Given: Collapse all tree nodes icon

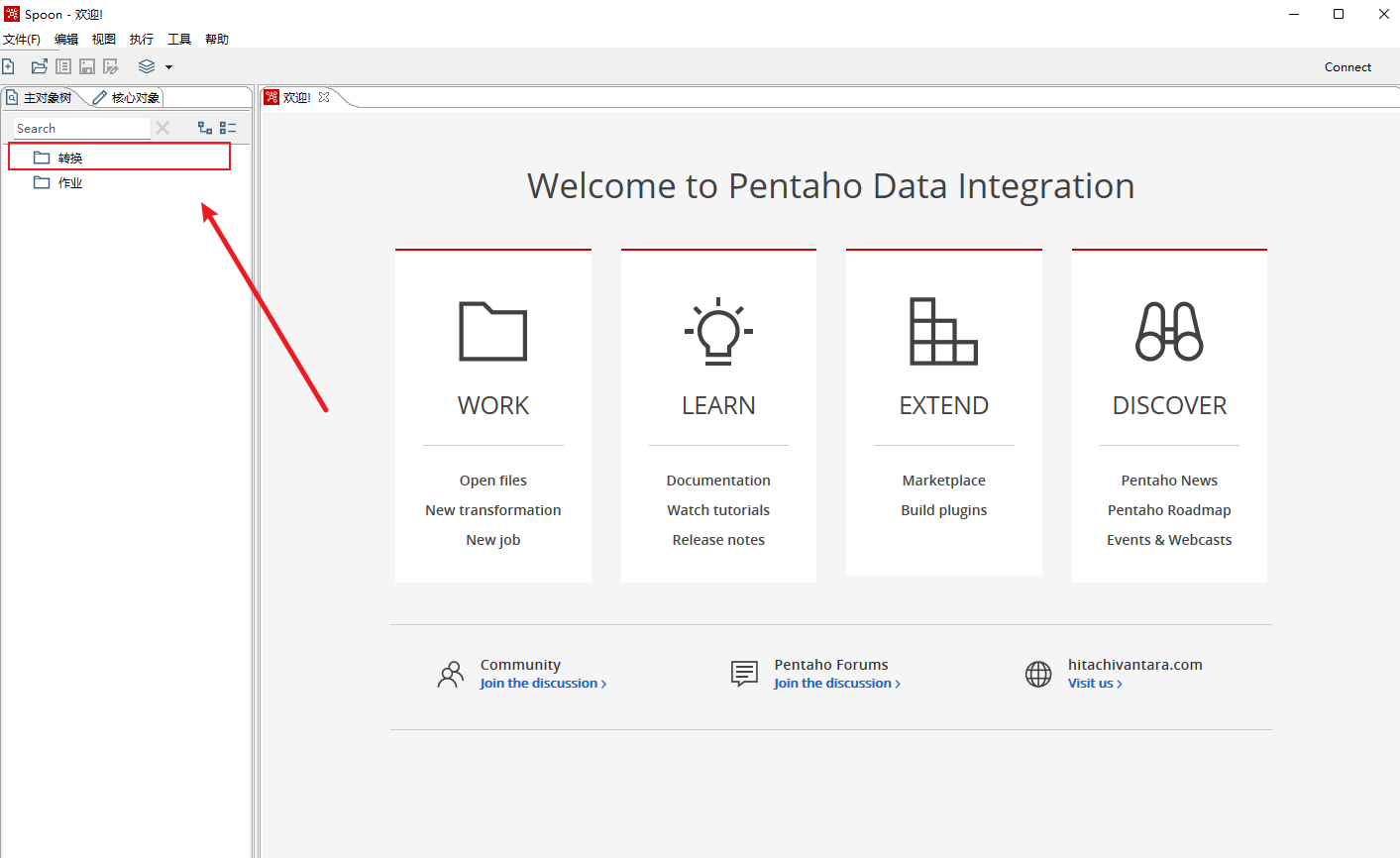Looking at the screenshot, I should tap(228, 128).
